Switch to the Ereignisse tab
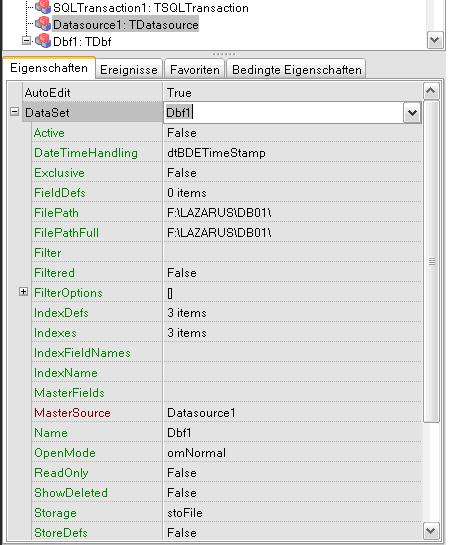Image resolution: width=452 pixels, height=545 pixels. pyautogui.click(x=129, y=70)
